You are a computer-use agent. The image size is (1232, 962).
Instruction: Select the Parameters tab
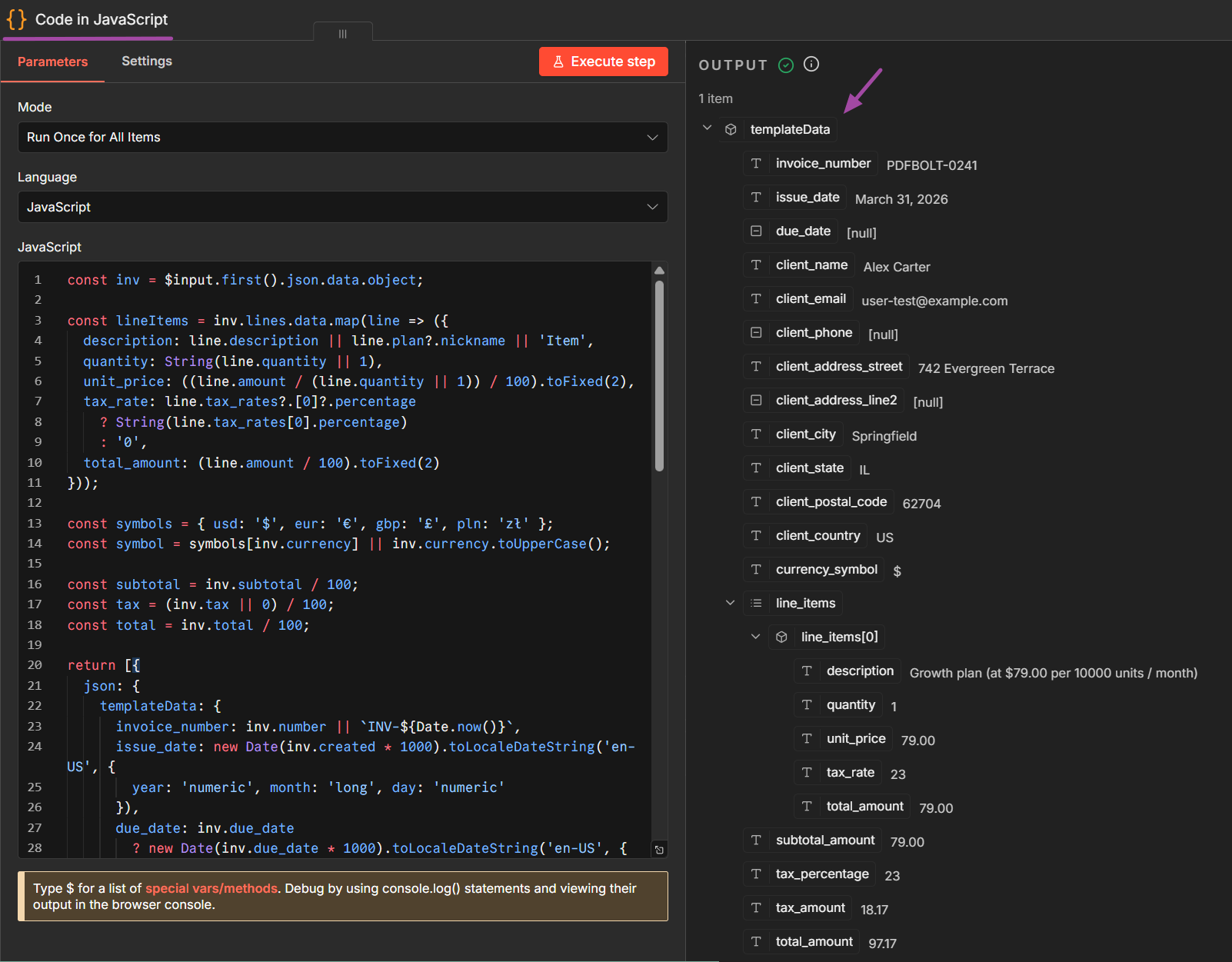(x=52, y=61)
